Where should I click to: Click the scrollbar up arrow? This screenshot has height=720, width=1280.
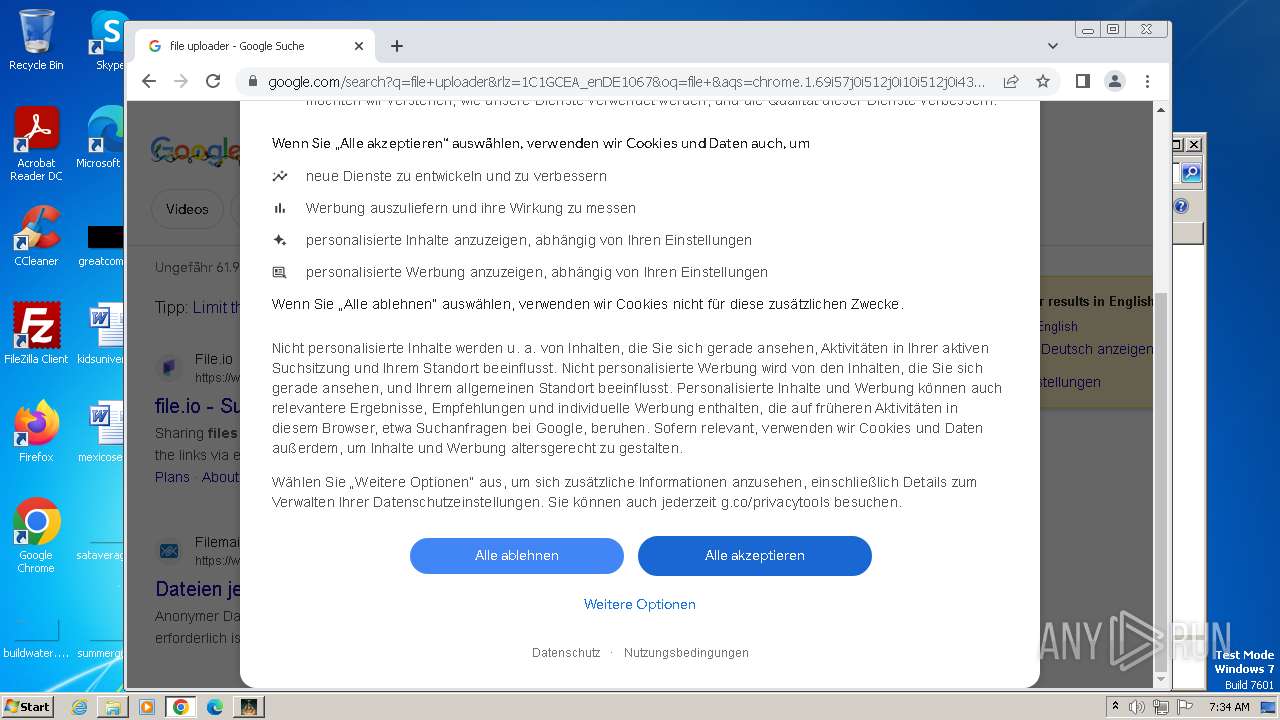(1161, 109)
